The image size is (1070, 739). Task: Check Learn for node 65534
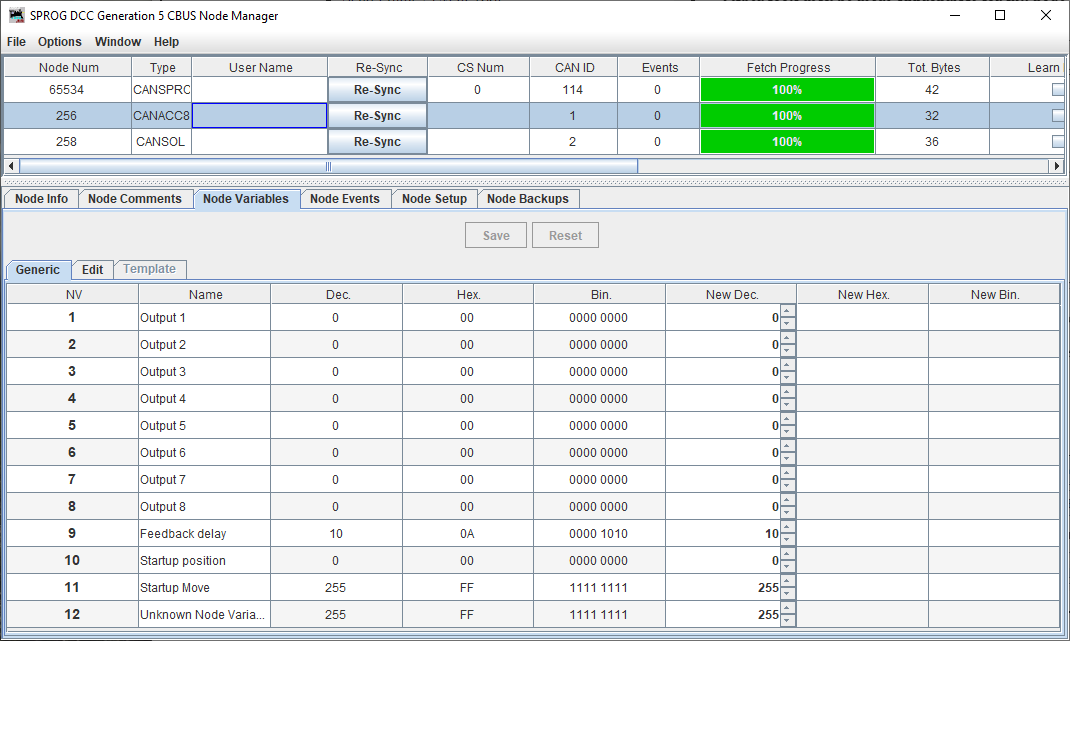1057,89
